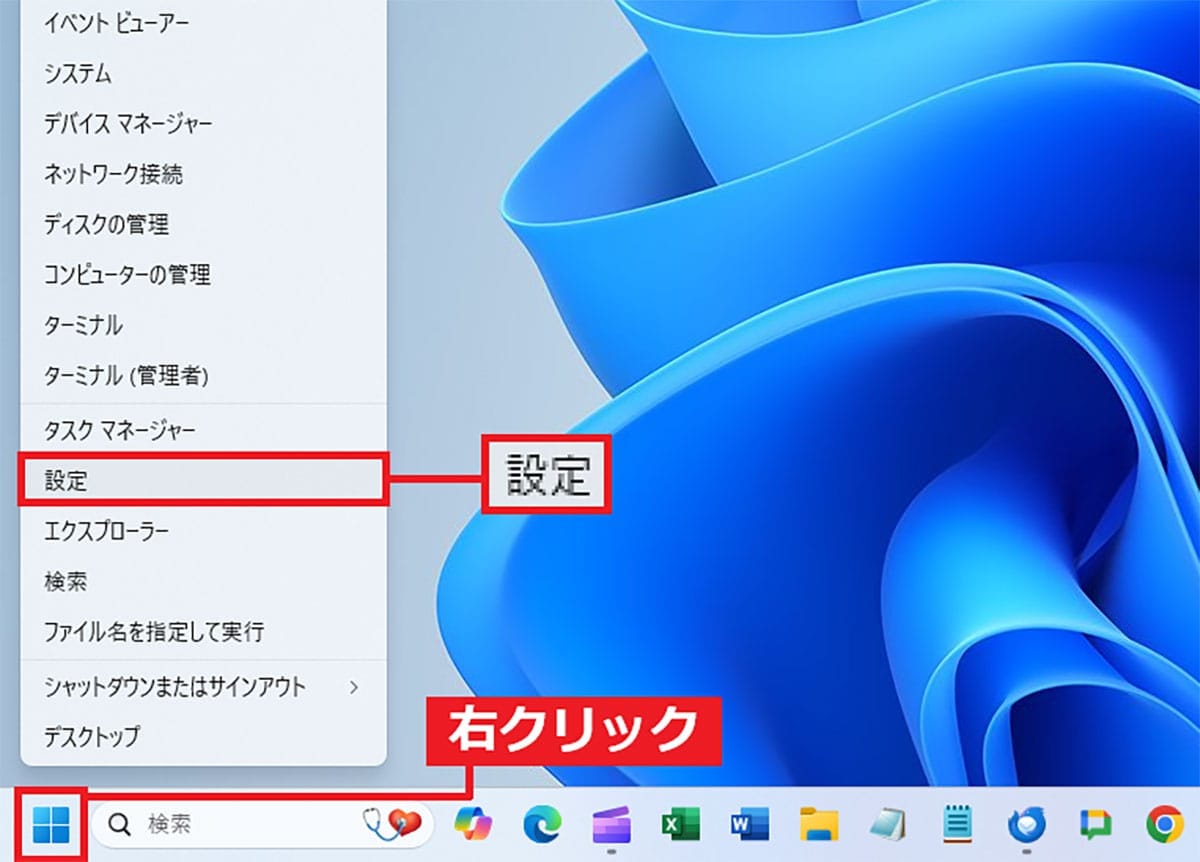Image resolution: width=1200 pixels, height=862 pixels.
Task: Open Thunderbird mail from the taskbar
Action: (1026, 824)
